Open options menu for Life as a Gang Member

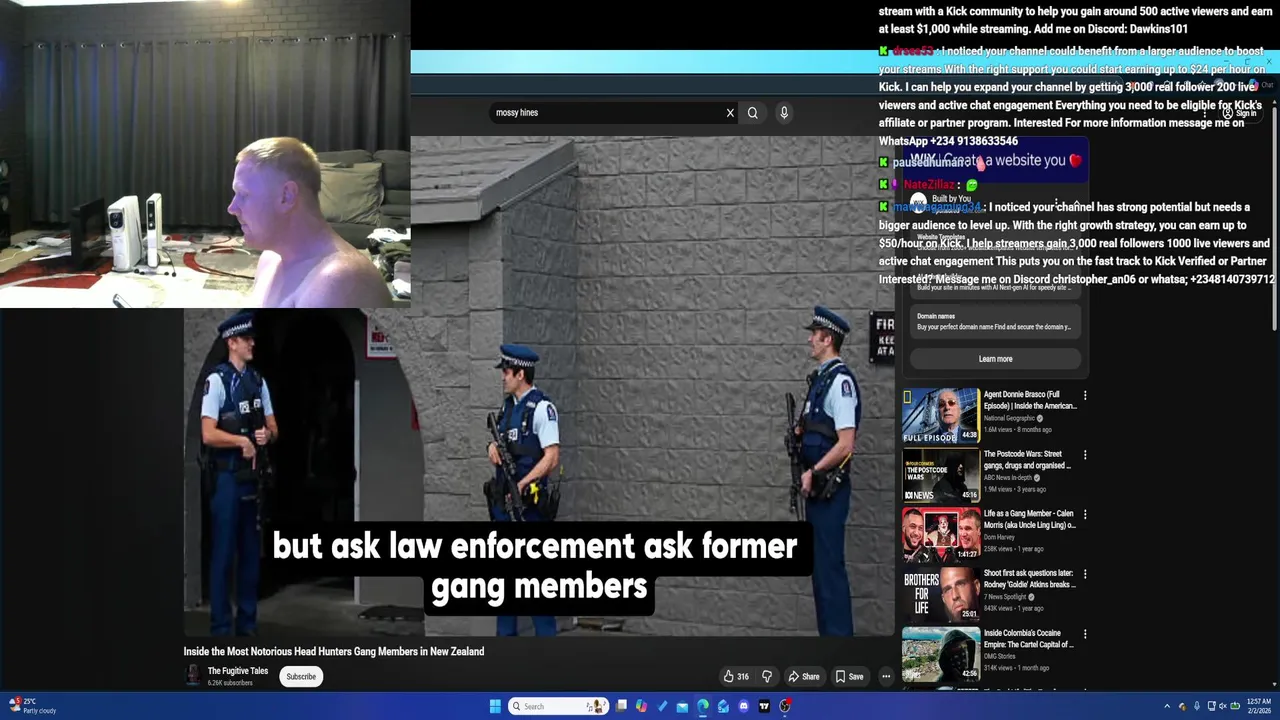1085,515
